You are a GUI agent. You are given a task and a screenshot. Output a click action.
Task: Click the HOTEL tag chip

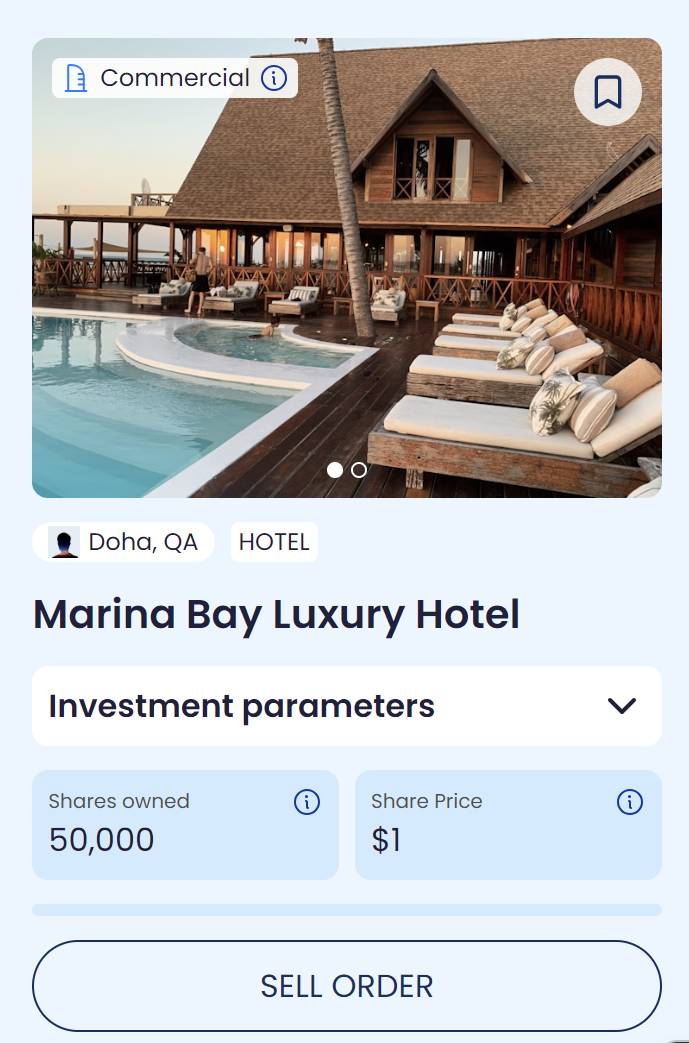pyautogui.click(x=274, y=542)
